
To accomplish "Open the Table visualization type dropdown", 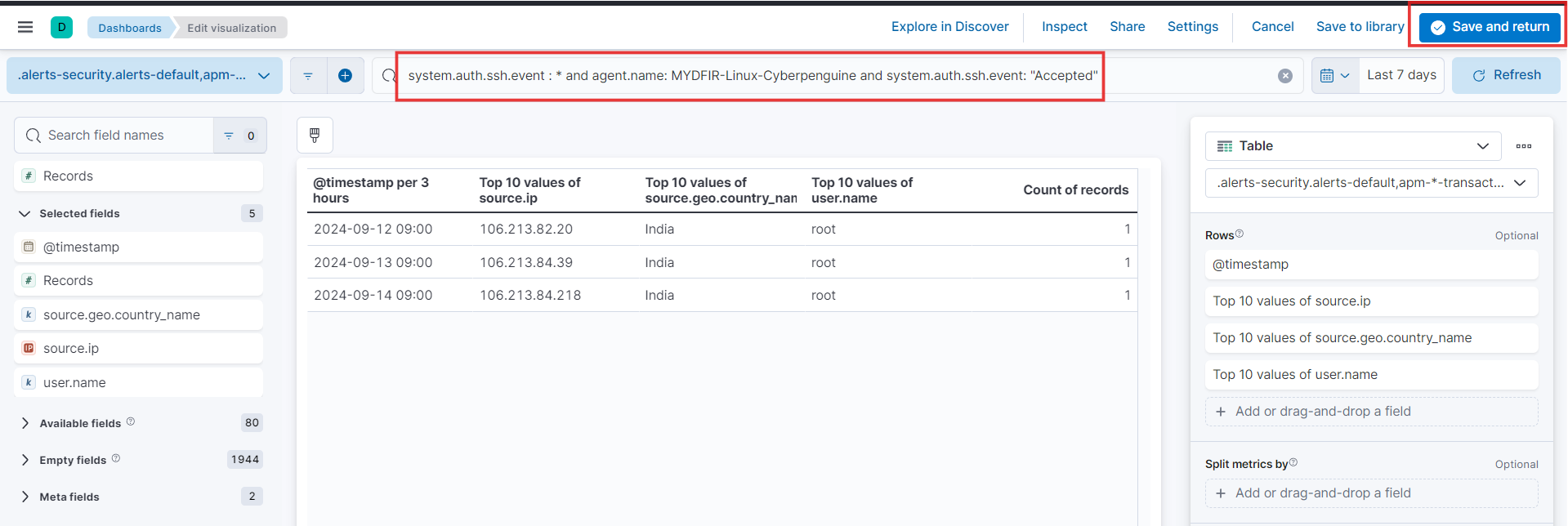I will pyautogui.click(x=1353, y=146).
